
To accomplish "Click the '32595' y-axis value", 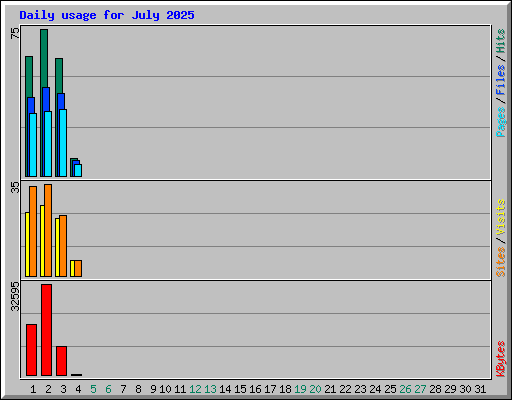I will coord(15,296).
